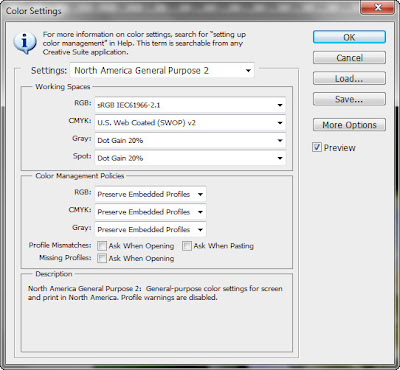Click the Description group label

(x=54, y=274)
